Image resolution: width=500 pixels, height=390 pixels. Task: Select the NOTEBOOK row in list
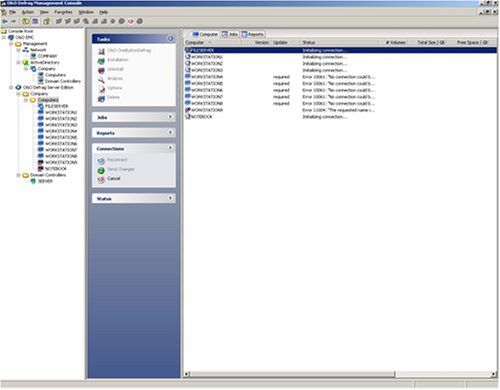pyautogui.click(x=340, y=117)
